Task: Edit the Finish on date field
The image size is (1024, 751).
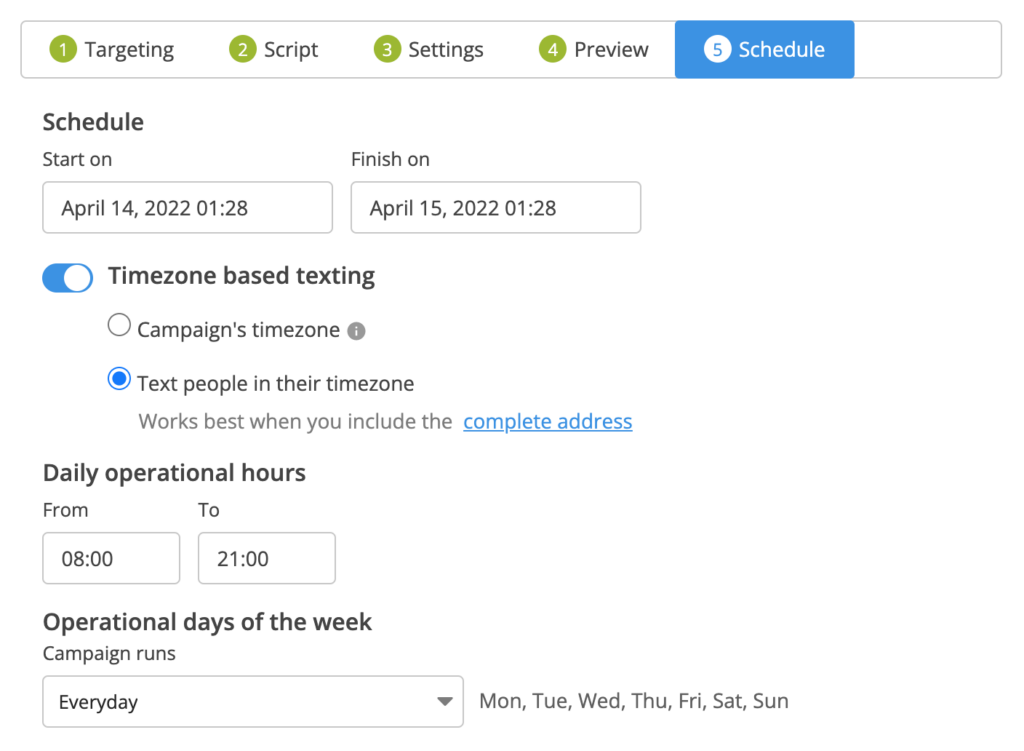Action: [496, 208]
